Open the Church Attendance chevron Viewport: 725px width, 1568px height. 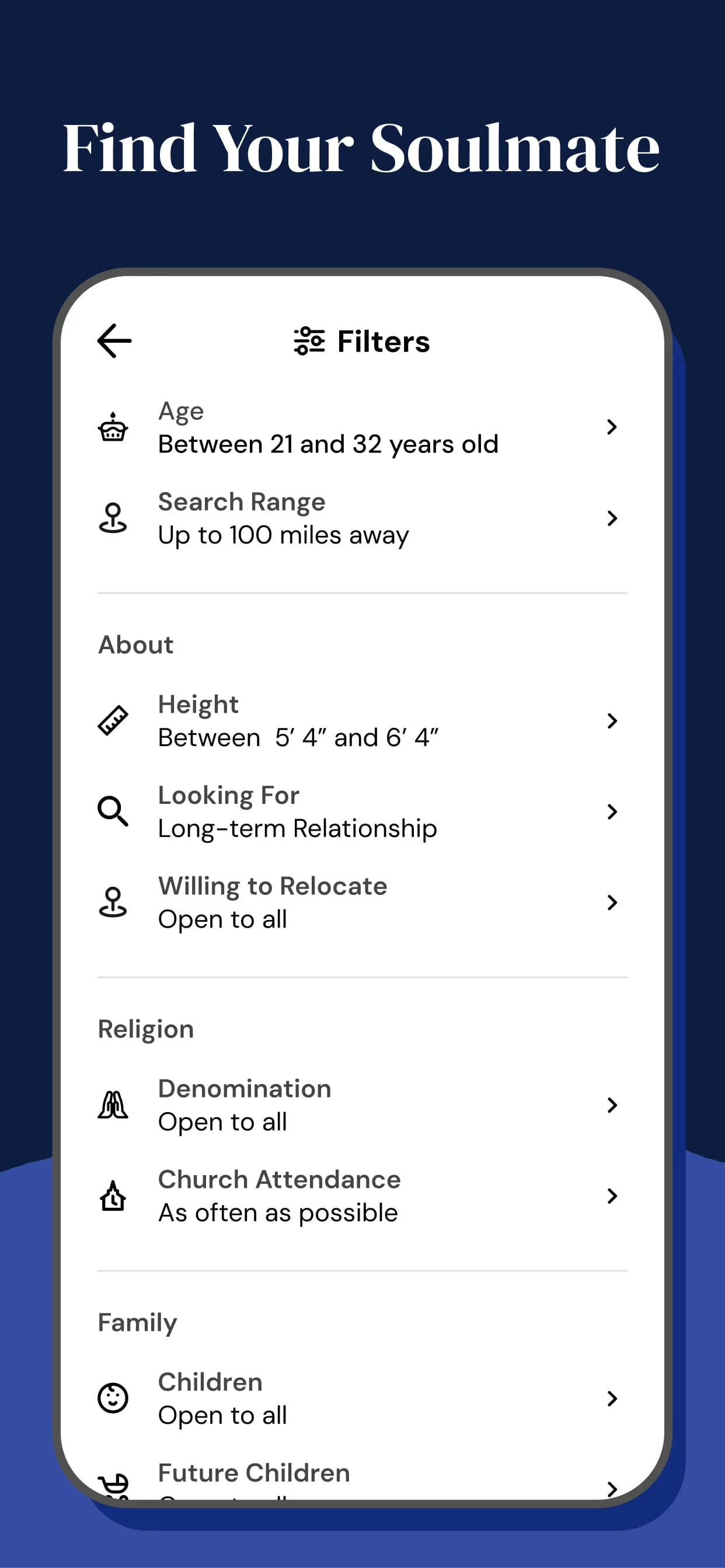(612, 1196)
